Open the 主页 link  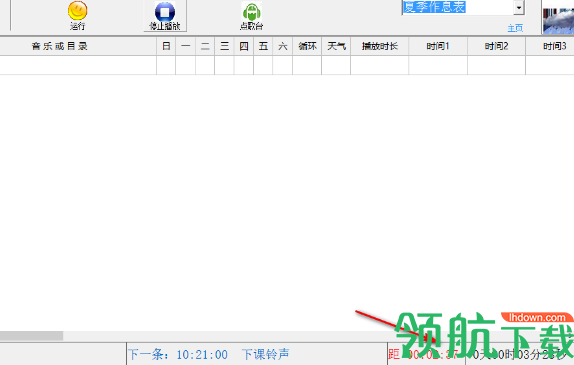(x=515, y=28)
